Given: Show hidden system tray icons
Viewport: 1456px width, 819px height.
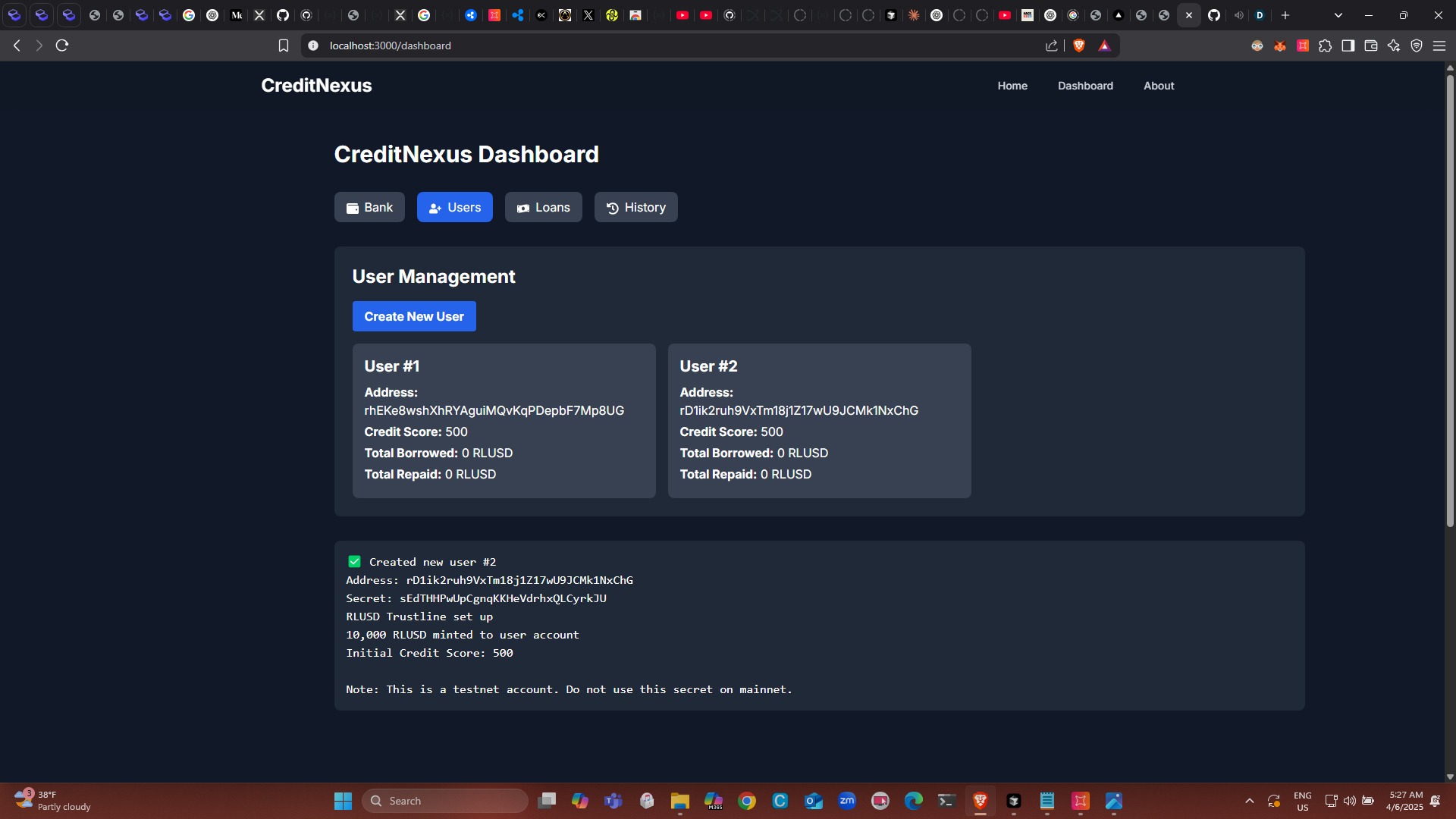Looking at the screenshot, I should tap(1249, 801).
